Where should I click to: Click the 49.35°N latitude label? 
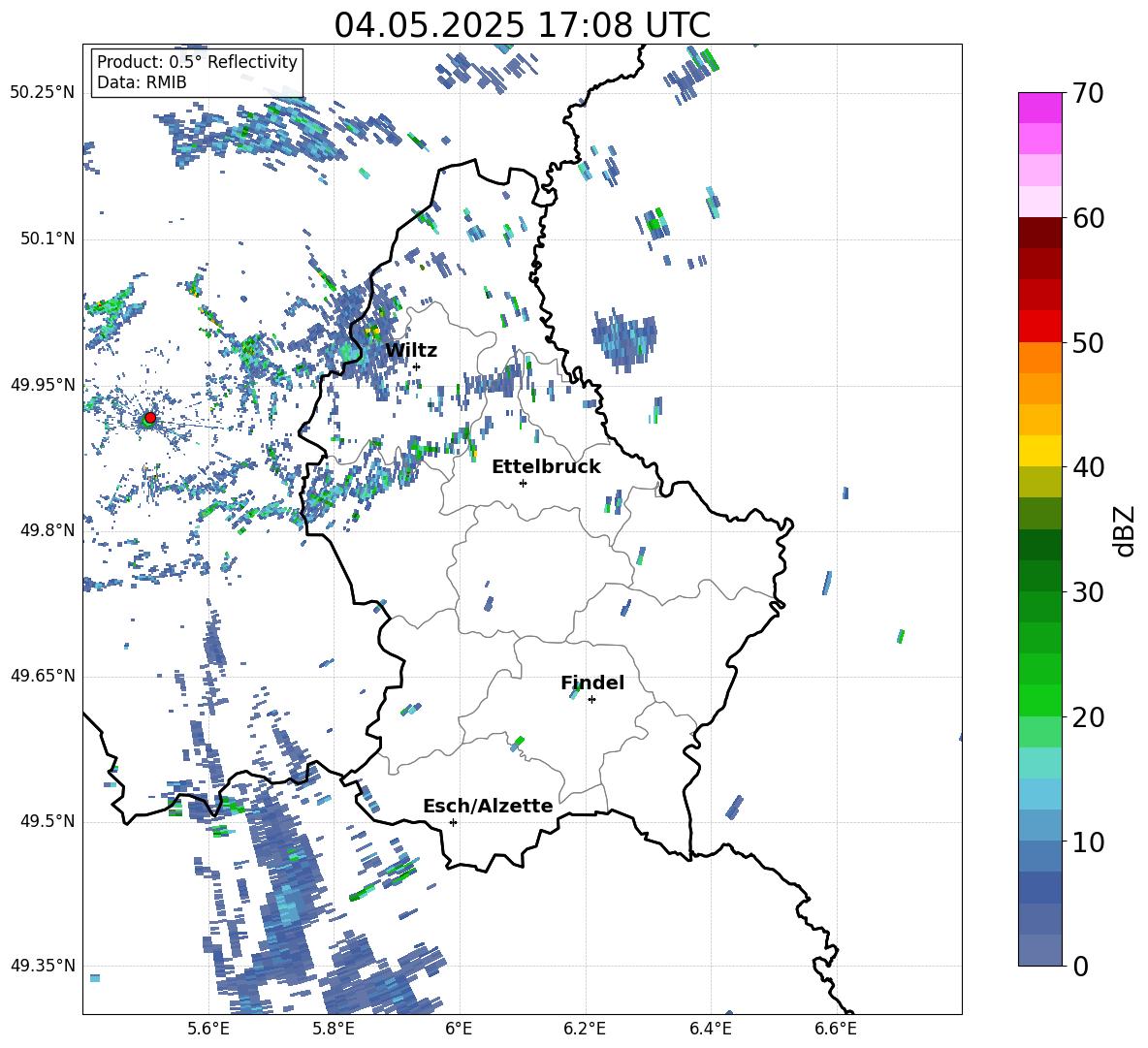43,966
